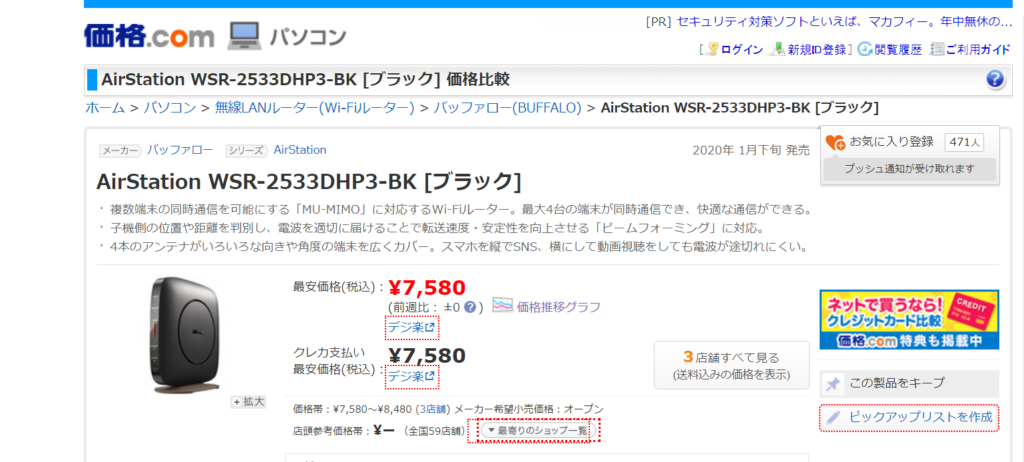Expand the 最寄りのショップ一覧 dropdown
The image size is (1024, 462).
(537, 431)
